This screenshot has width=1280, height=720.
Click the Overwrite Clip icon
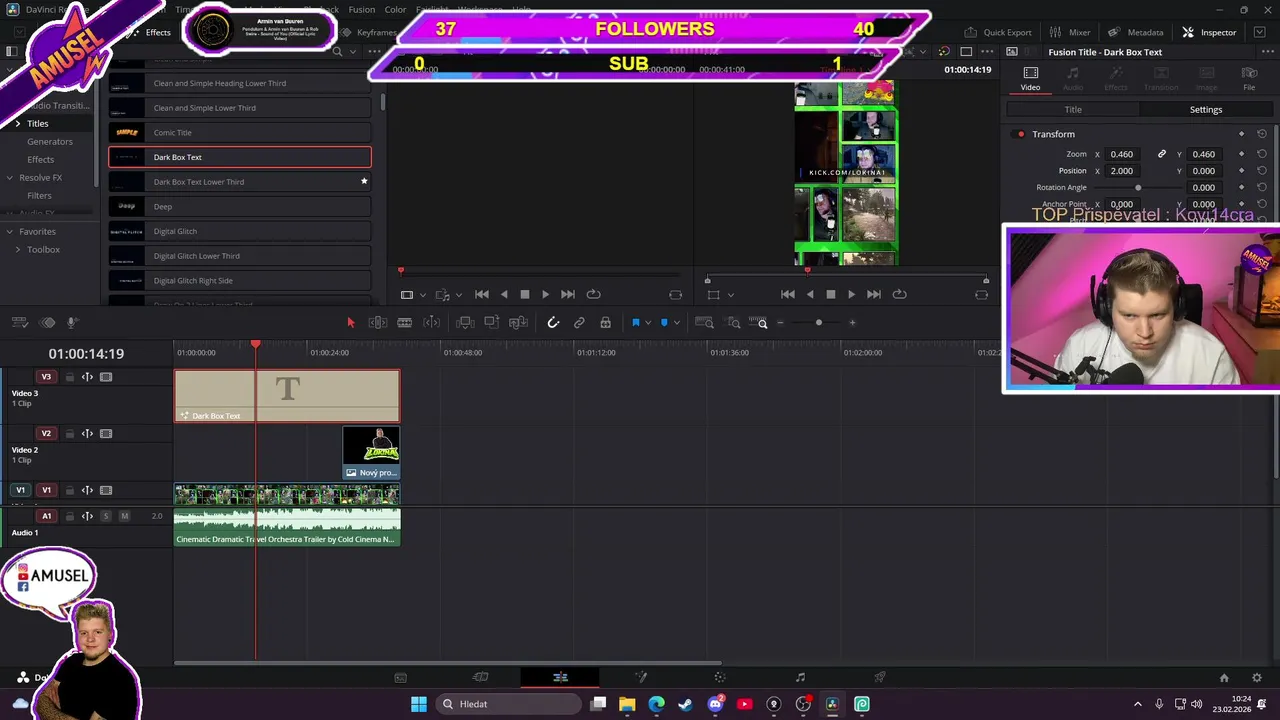[x=491, y=322]
